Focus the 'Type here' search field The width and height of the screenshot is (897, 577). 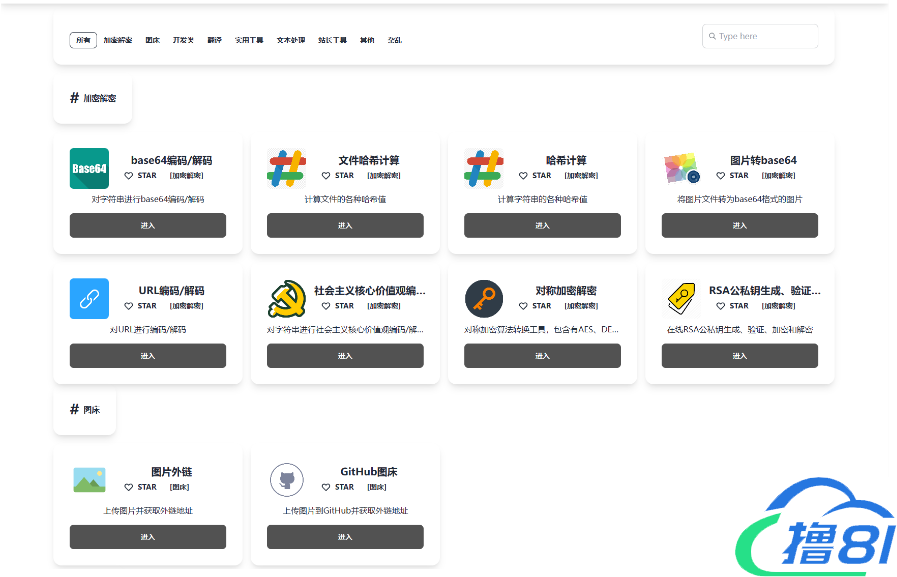tap(764, 36)
